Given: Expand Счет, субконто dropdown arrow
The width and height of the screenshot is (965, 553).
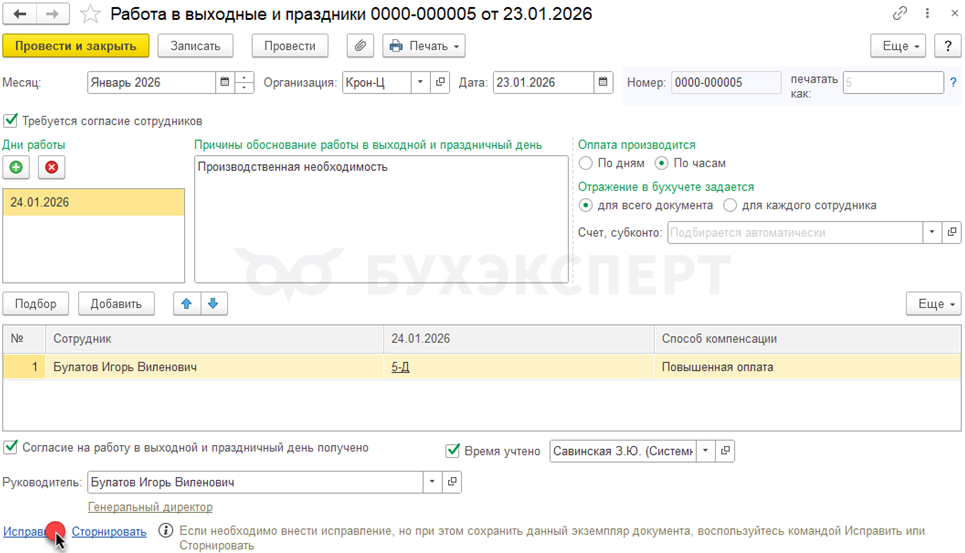Looking at the screenshot, I should (932, 233).
